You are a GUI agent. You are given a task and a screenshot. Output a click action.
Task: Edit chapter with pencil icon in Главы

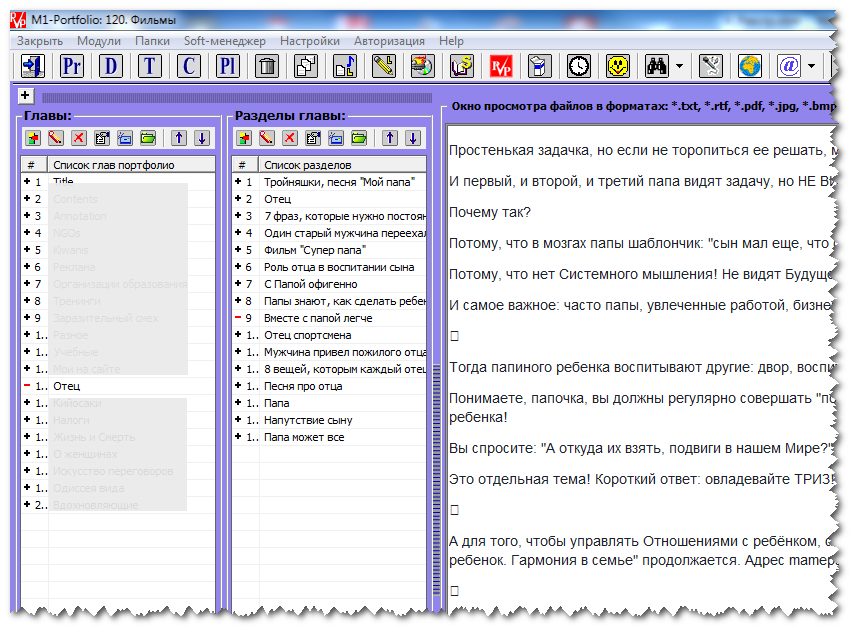click(x=56, y=138)
